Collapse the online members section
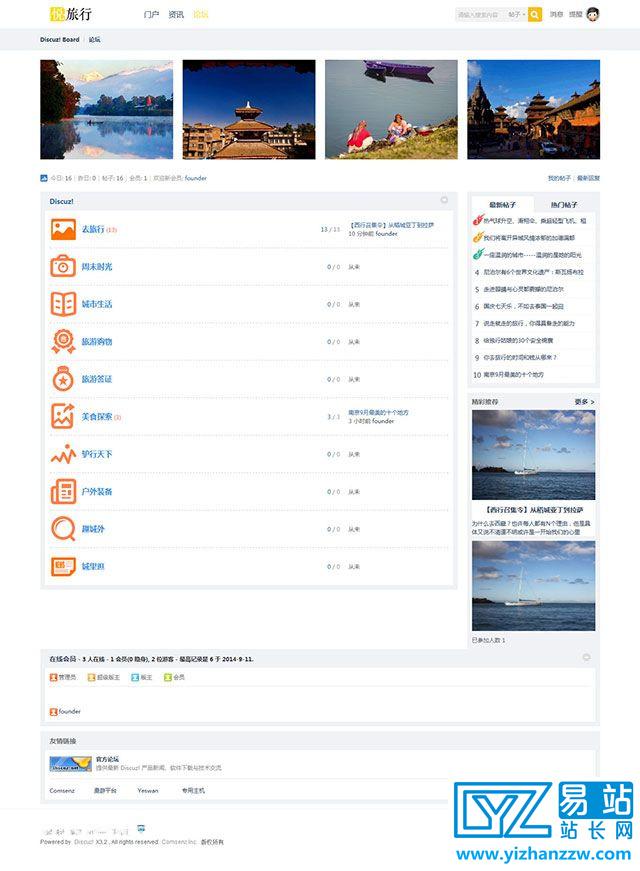This screenshot has height=871, width=640. pos(586,658)
